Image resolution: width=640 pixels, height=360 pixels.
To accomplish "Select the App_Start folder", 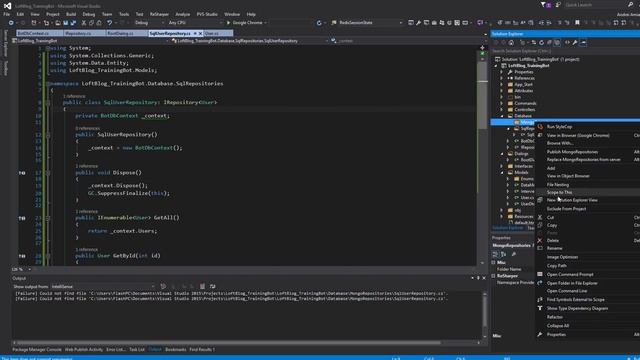I will point(523,84).
